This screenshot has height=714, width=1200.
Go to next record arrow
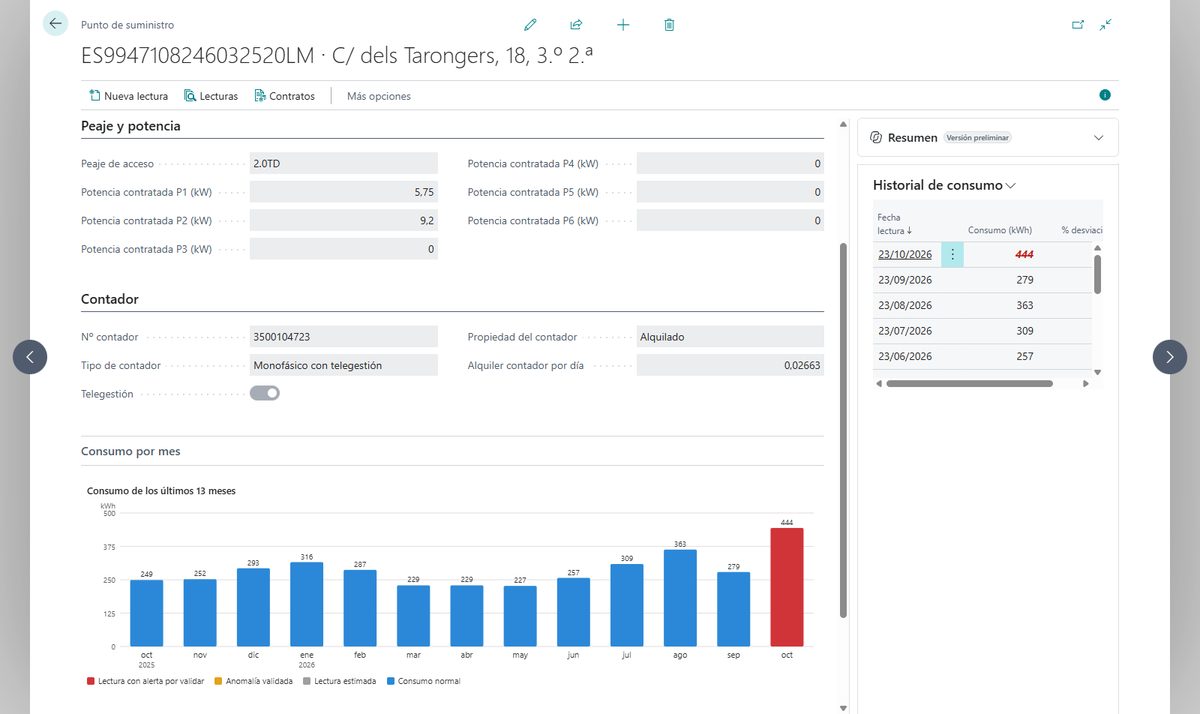1170,357
